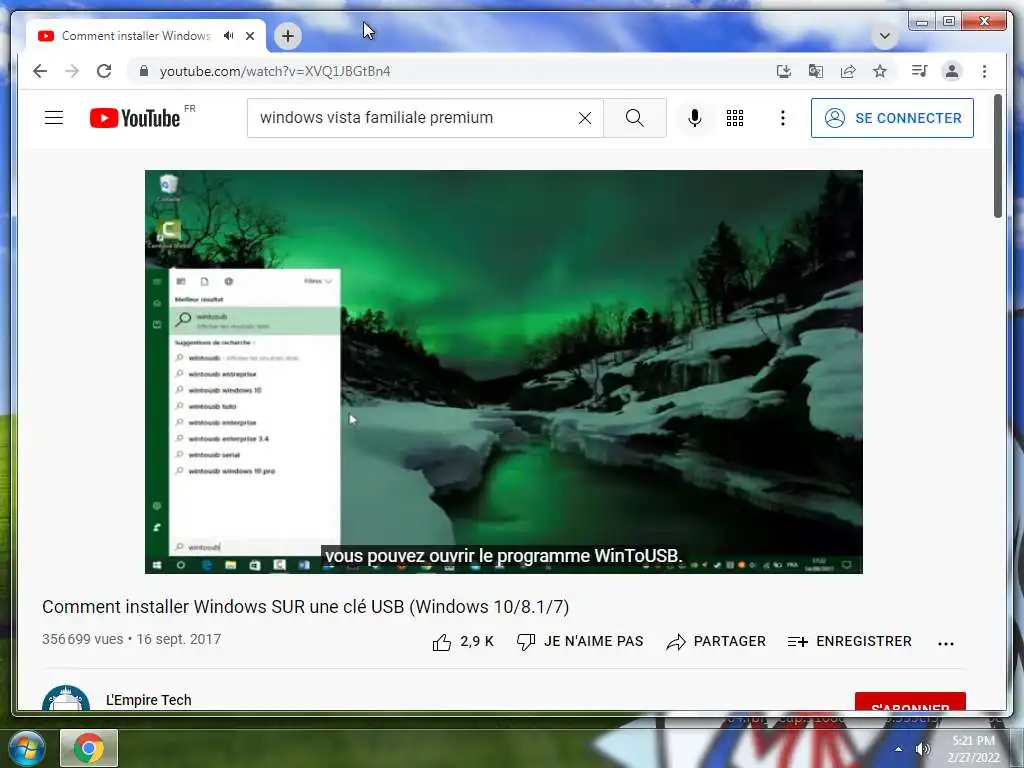Open the L'Empire Tech channel link

click(149, 700)
